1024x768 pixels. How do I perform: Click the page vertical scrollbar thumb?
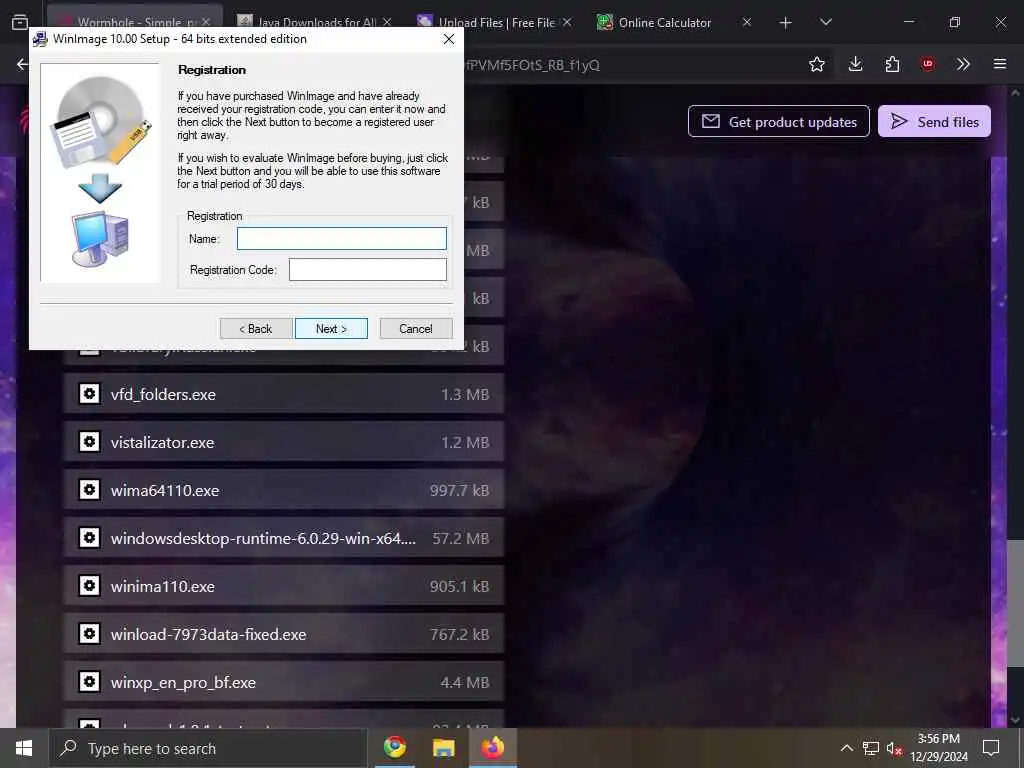pyautogui.click(x=1015, y=603)
